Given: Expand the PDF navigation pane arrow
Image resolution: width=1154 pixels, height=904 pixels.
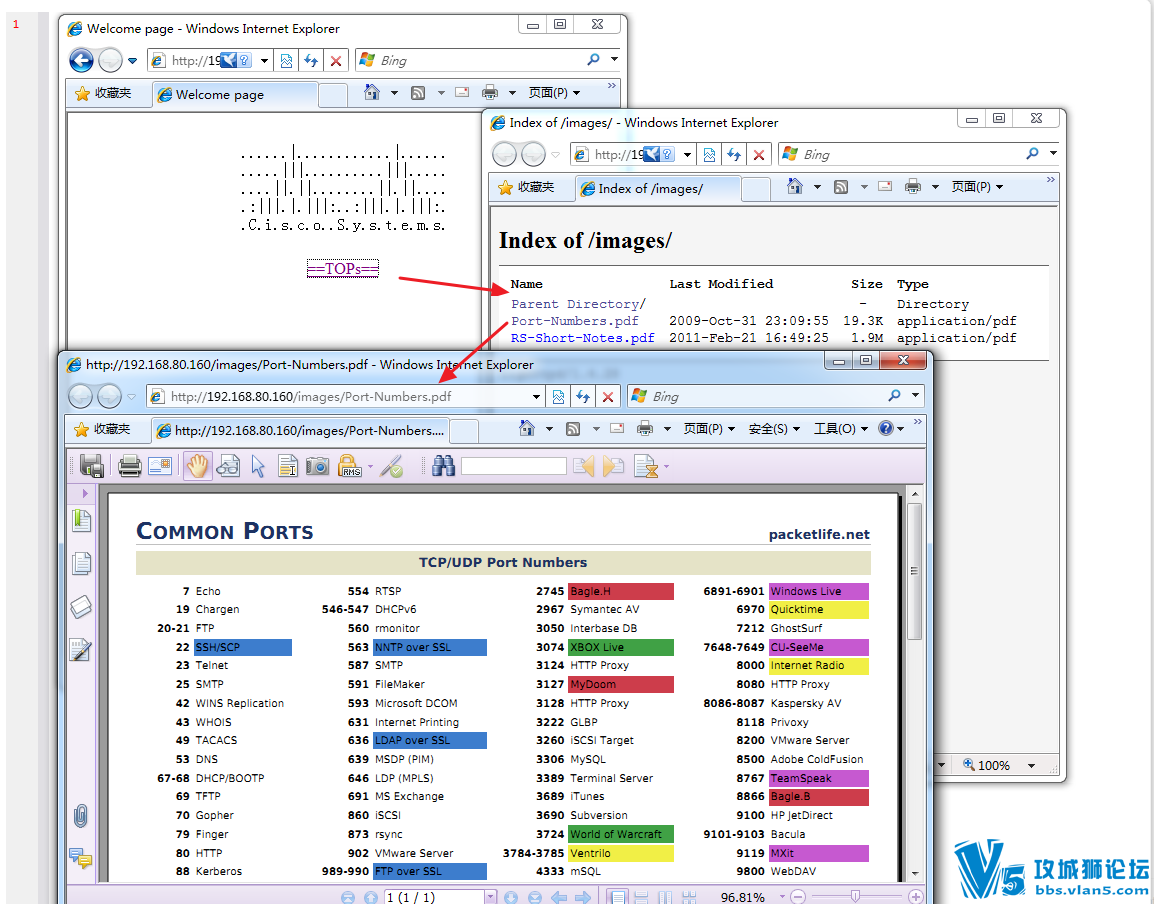Looking at the screenshot, I should click(85, 493).
